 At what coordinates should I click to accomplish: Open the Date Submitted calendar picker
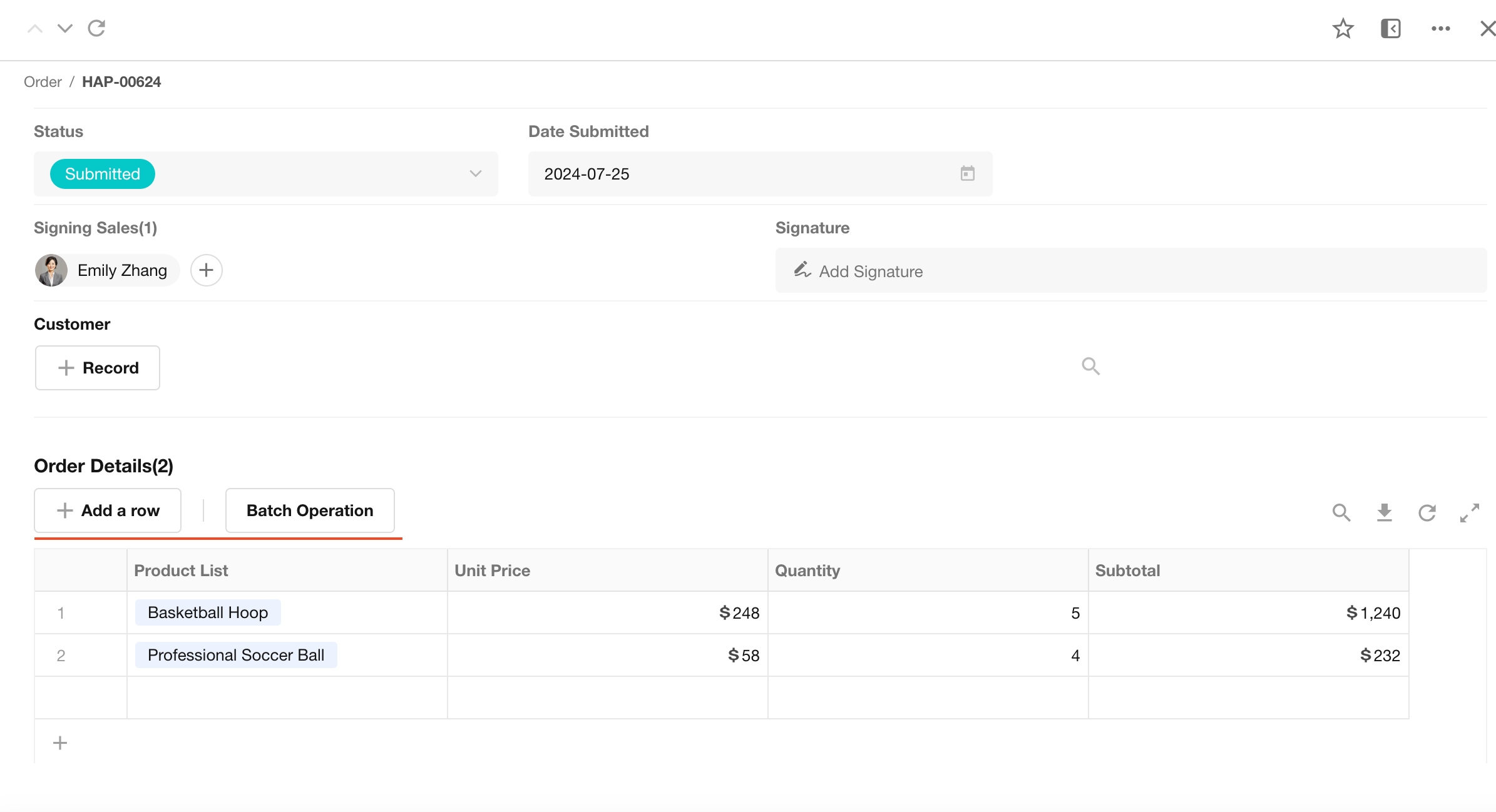click(967, 174)
